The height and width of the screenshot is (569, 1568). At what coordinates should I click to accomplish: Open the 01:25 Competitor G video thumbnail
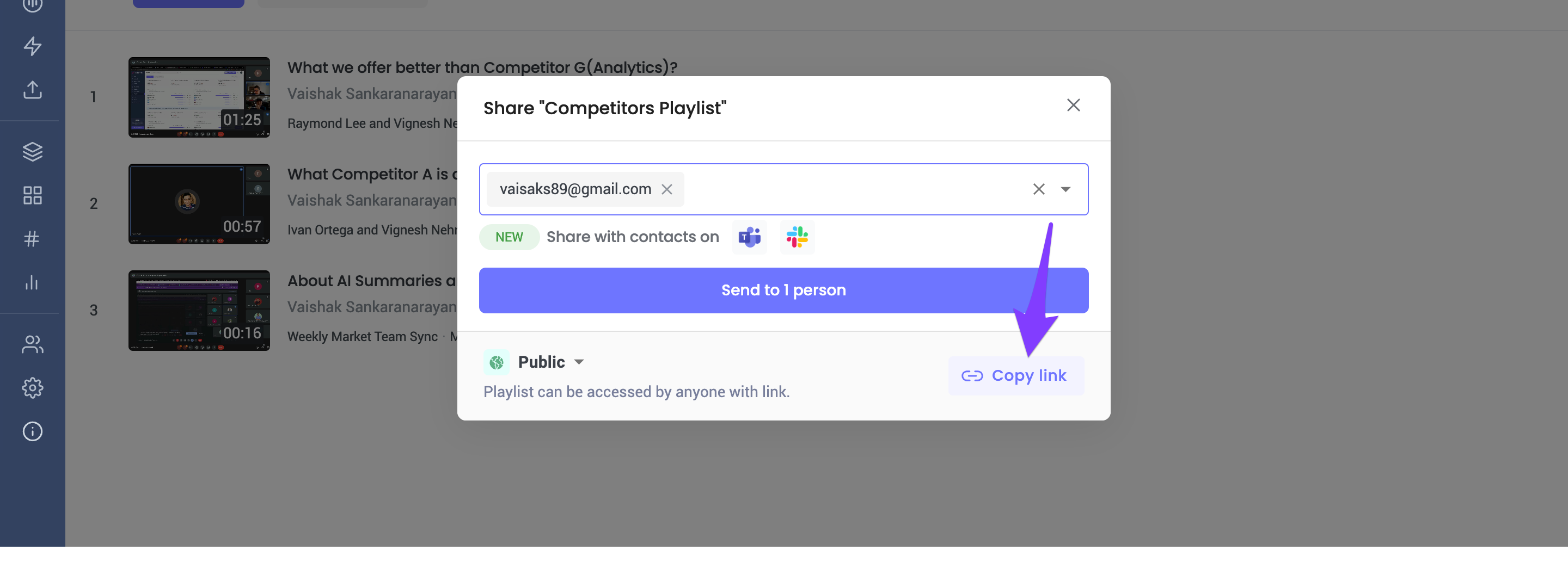point(199,97)
